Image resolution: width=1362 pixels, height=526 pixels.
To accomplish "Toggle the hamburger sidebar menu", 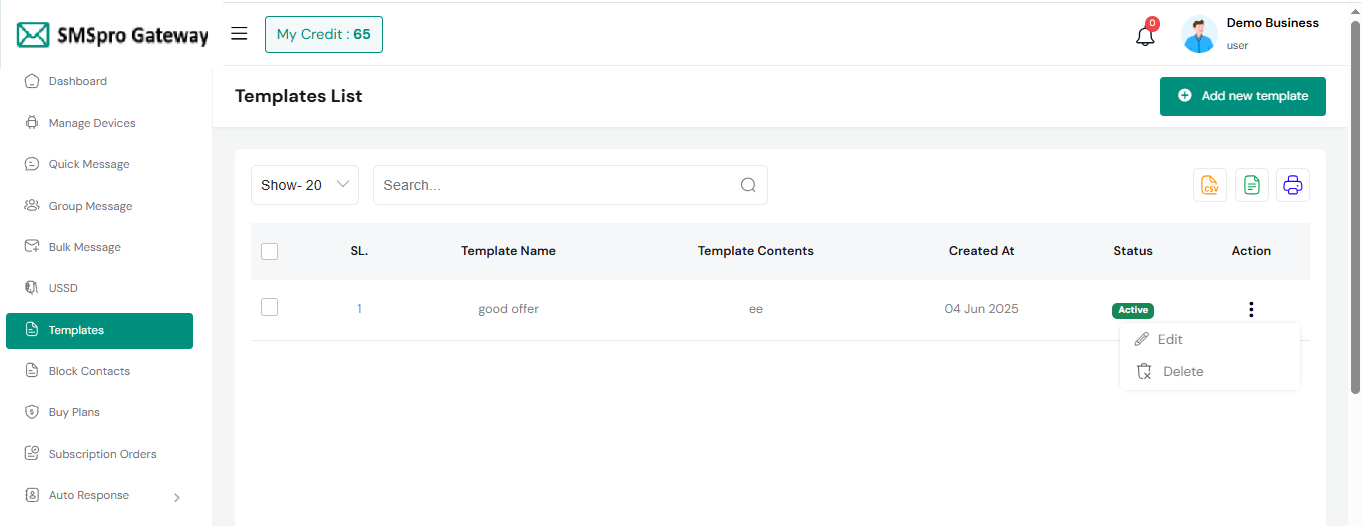I will (239, 34).
